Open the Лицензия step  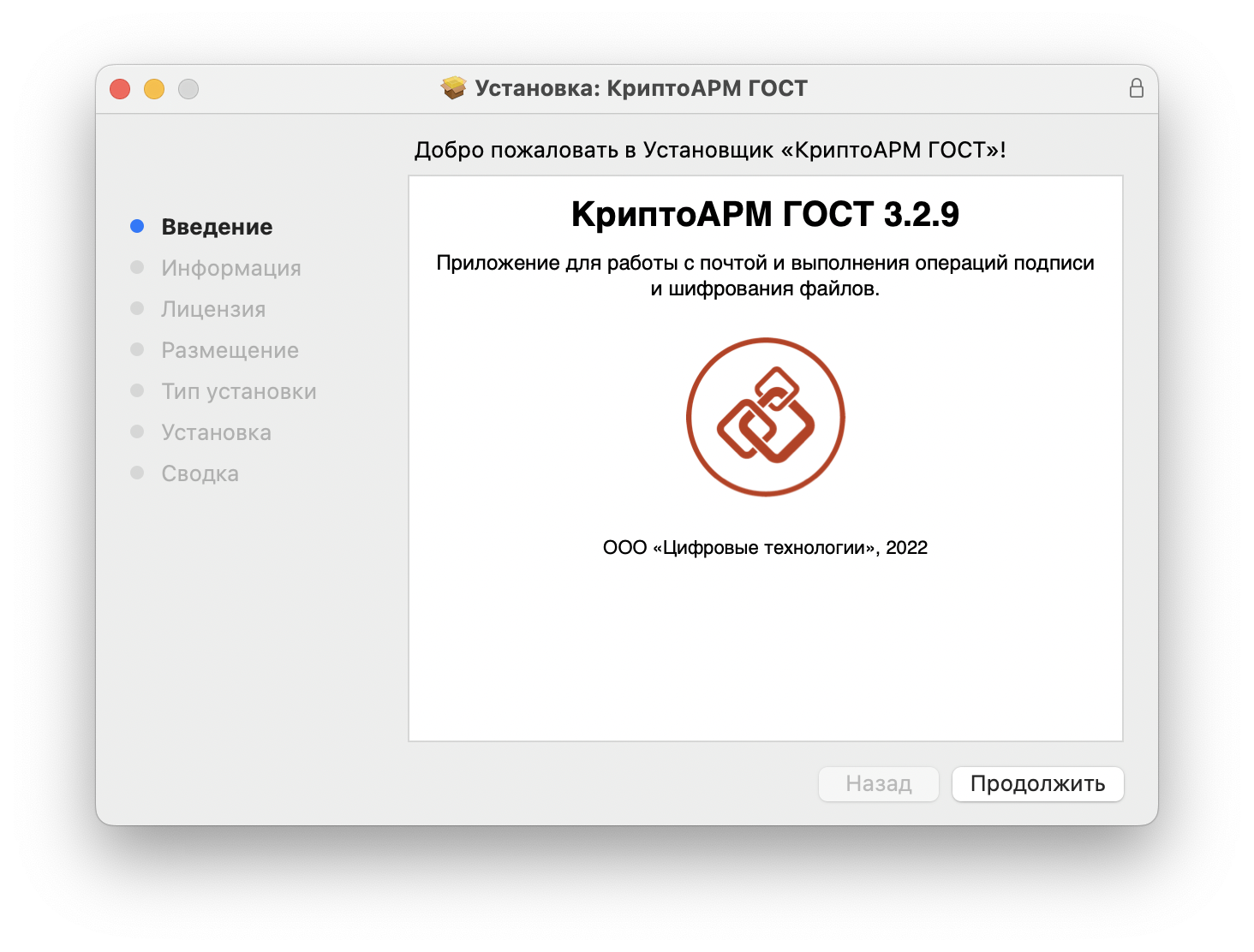pyautogui.click(x=214, y=308)
